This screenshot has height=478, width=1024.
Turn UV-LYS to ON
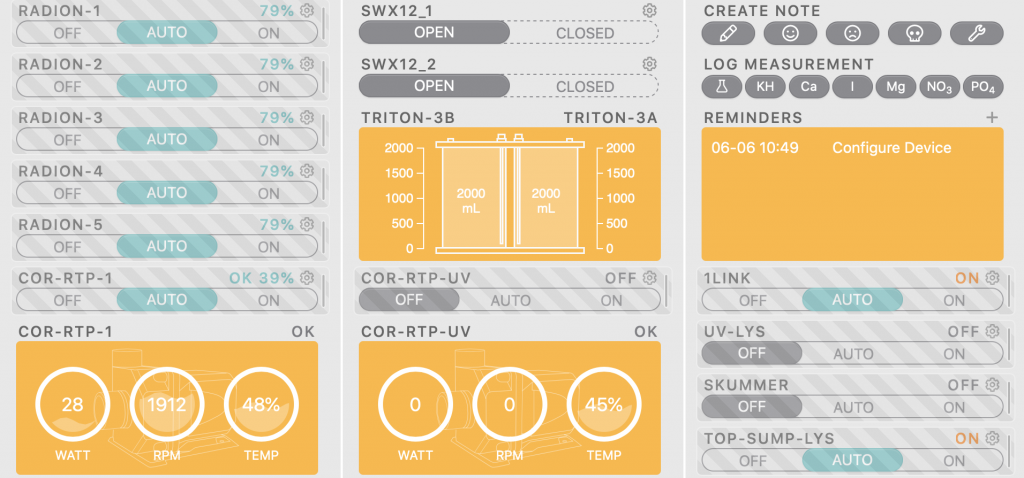tap(954, 353)
